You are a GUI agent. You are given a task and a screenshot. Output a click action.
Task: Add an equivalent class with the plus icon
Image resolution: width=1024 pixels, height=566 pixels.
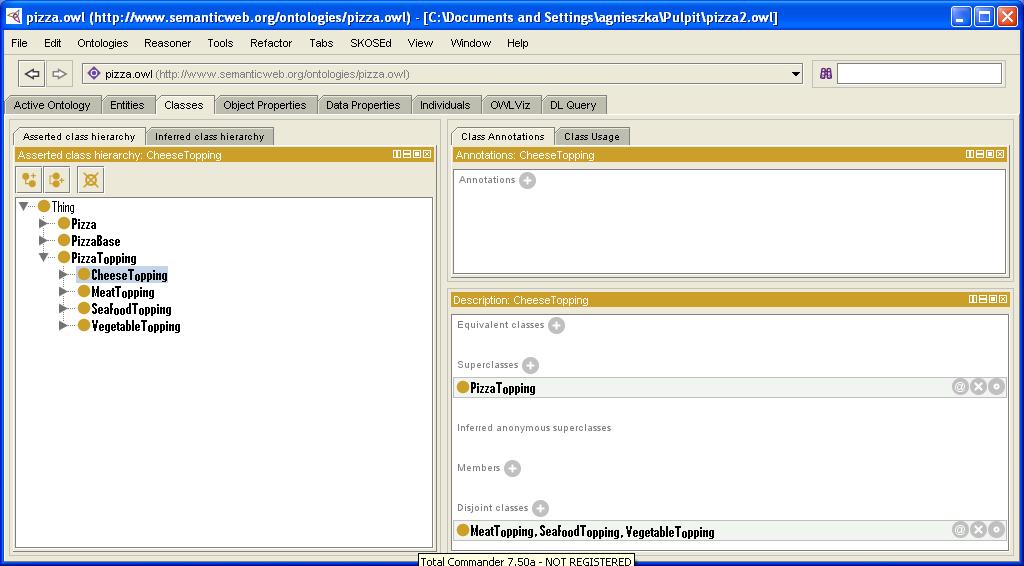pos(556,325)
